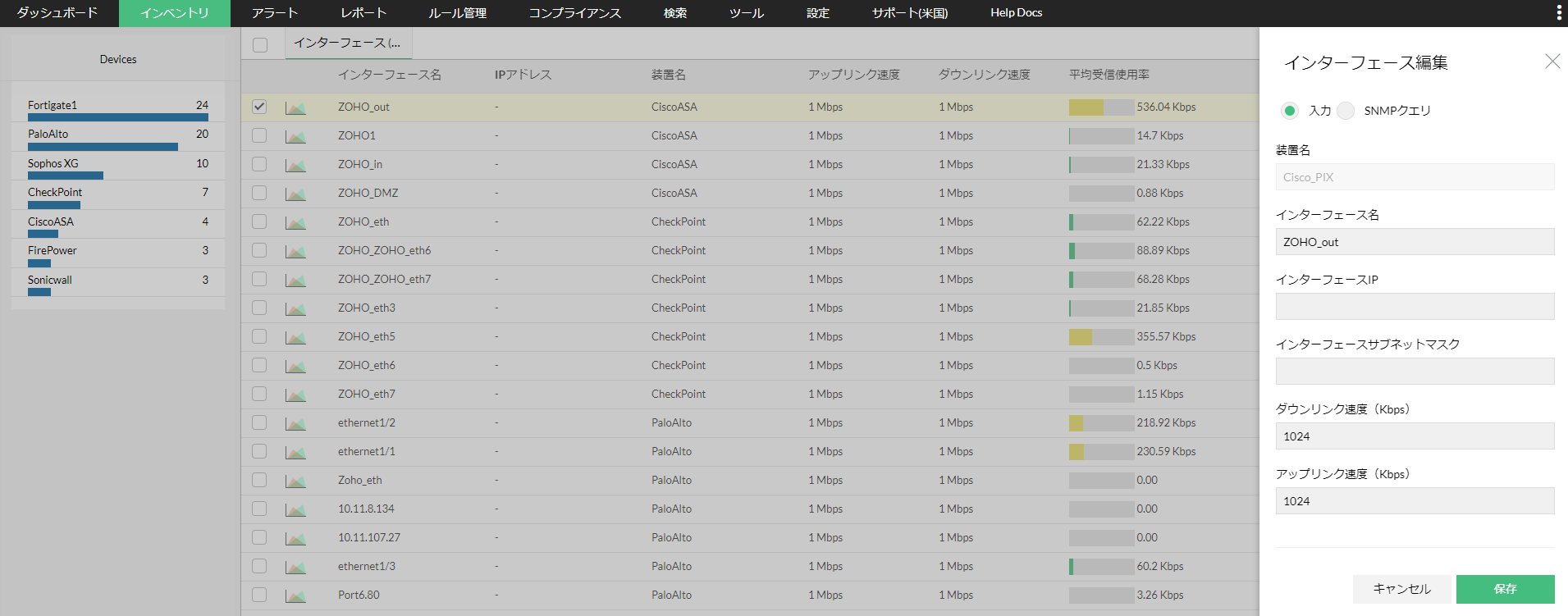Select the SNMPクエリ radio button
Screen dimensions: 1568x616
tap(1346, 111)
